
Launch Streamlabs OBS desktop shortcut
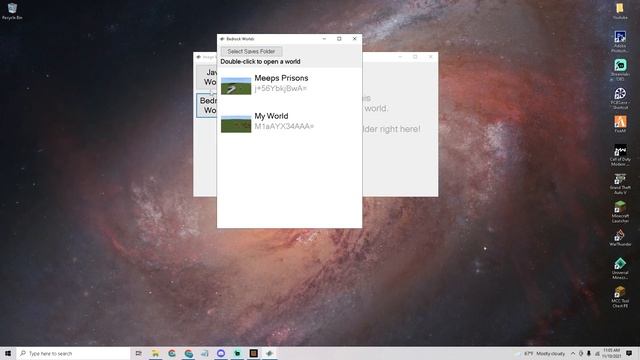pos(620,70)
